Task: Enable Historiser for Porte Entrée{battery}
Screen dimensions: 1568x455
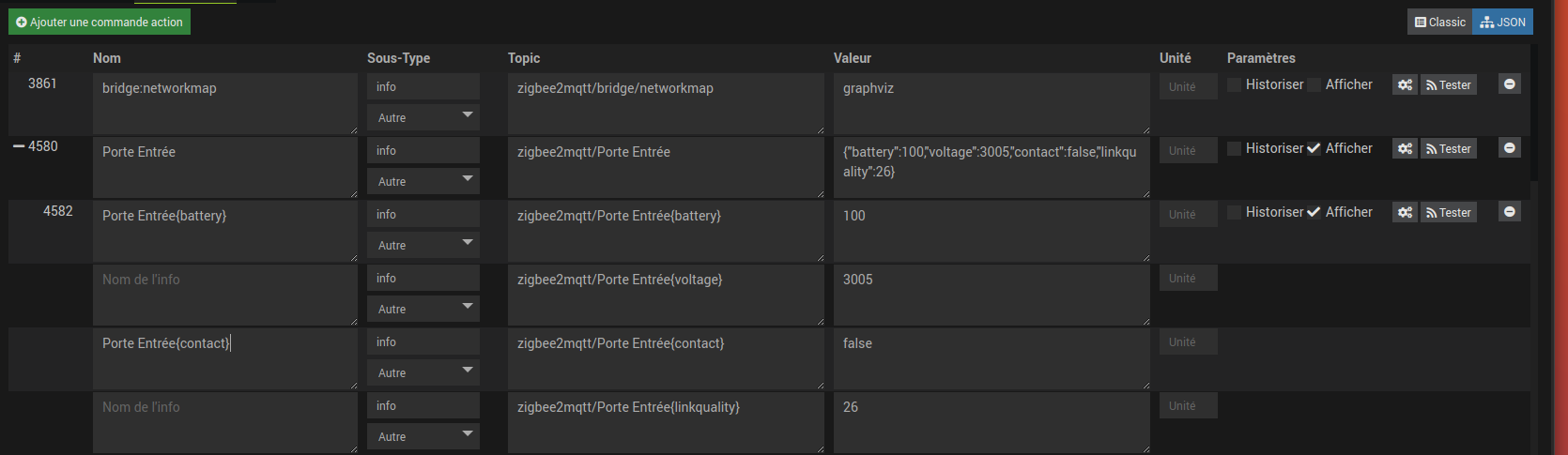Action: tap(1235, 213)
